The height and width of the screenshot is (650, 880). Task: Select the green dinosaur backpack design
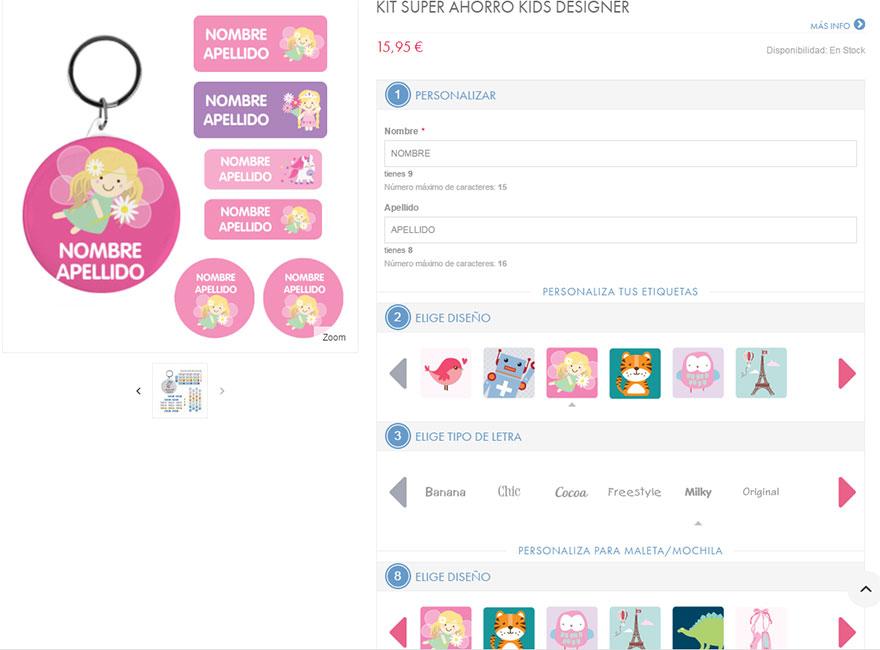(698, 628)
